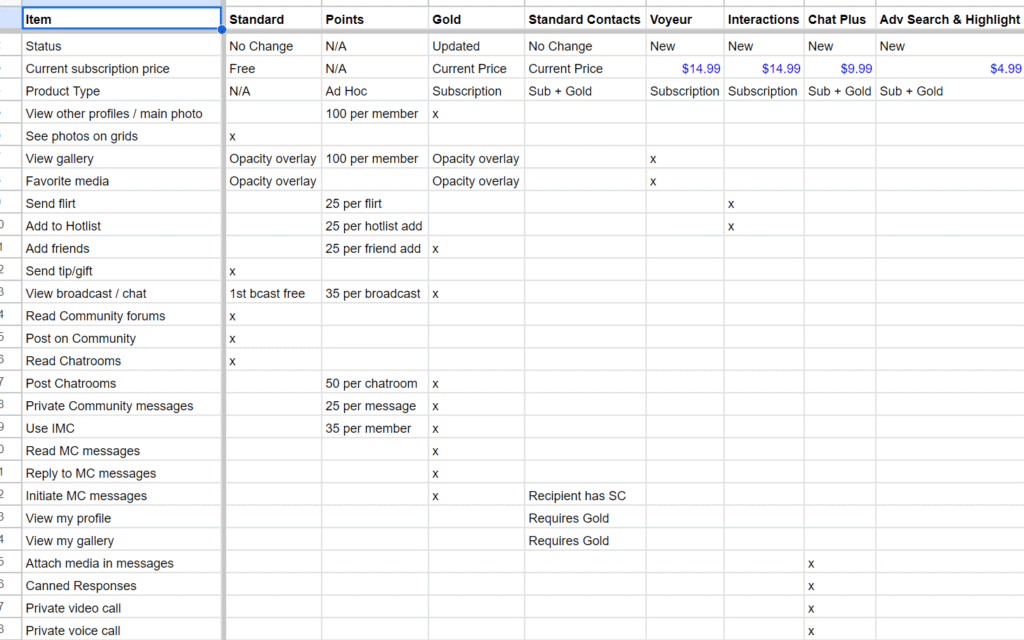This screenshot has width=1024, height=640.
Task: Select the Adv Search & Highlight header cell
Action: [948, 19]
